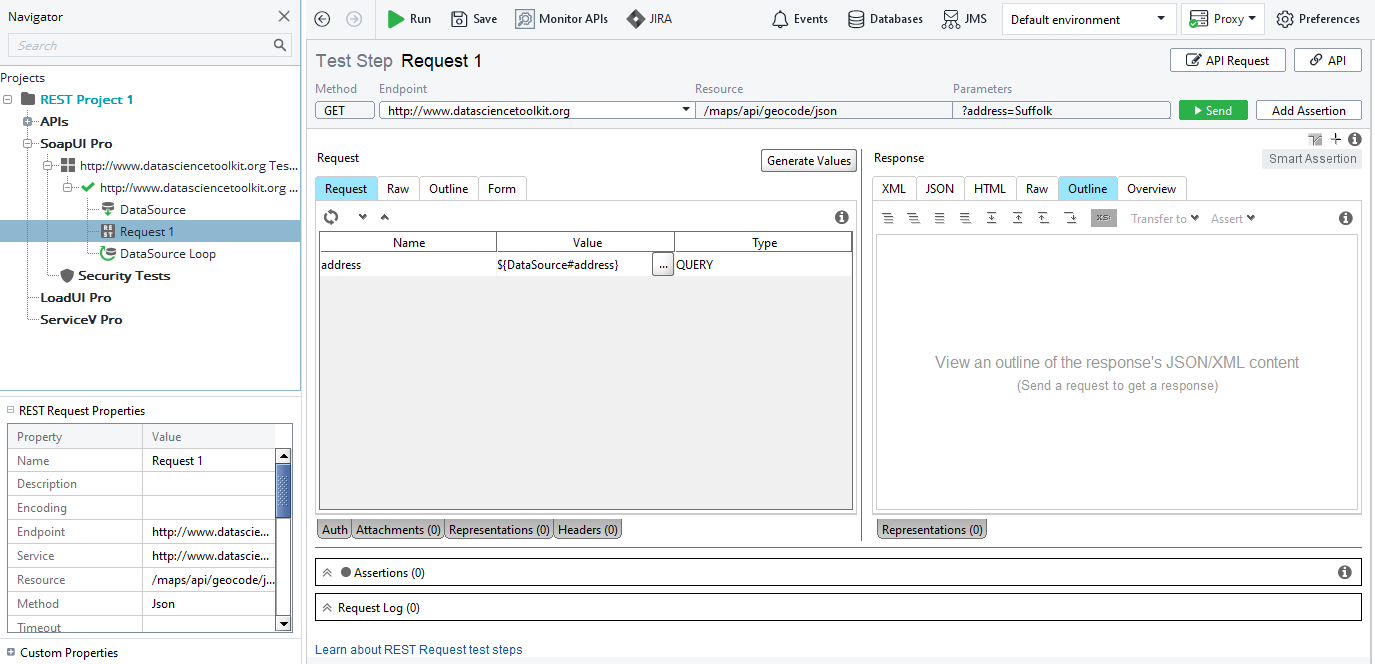Image resolution: width=1375 pixels, height=664 pixels.
Task: Expand the APIs tree node
Action: 28,122
